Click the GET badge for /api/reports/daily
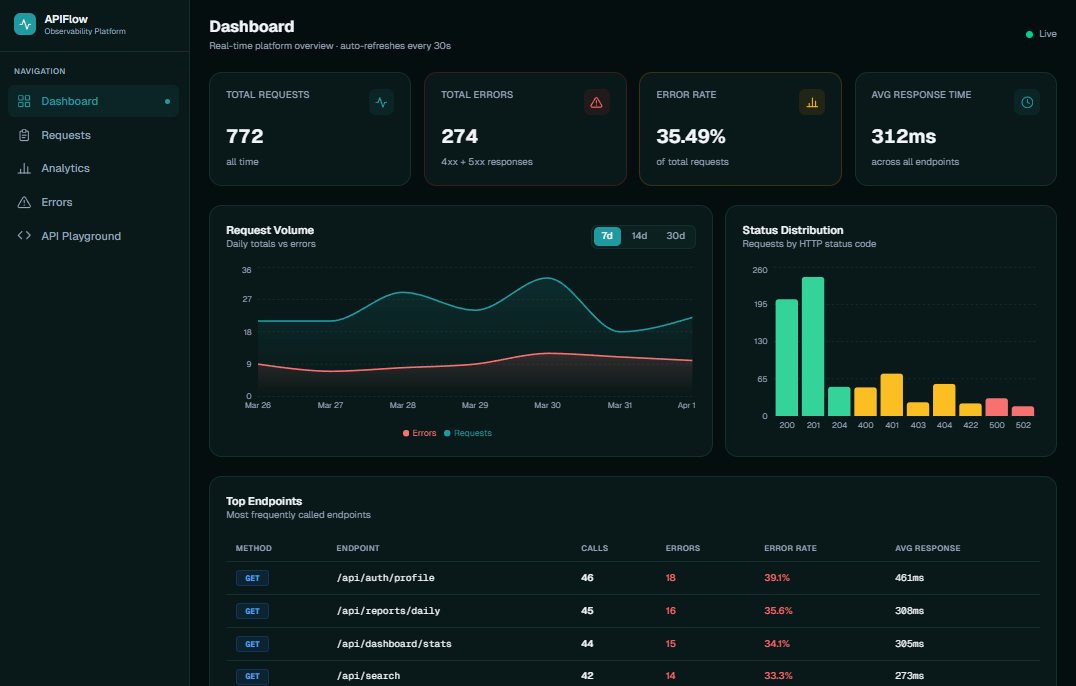The image size is (1076, 686). point(253,611)
